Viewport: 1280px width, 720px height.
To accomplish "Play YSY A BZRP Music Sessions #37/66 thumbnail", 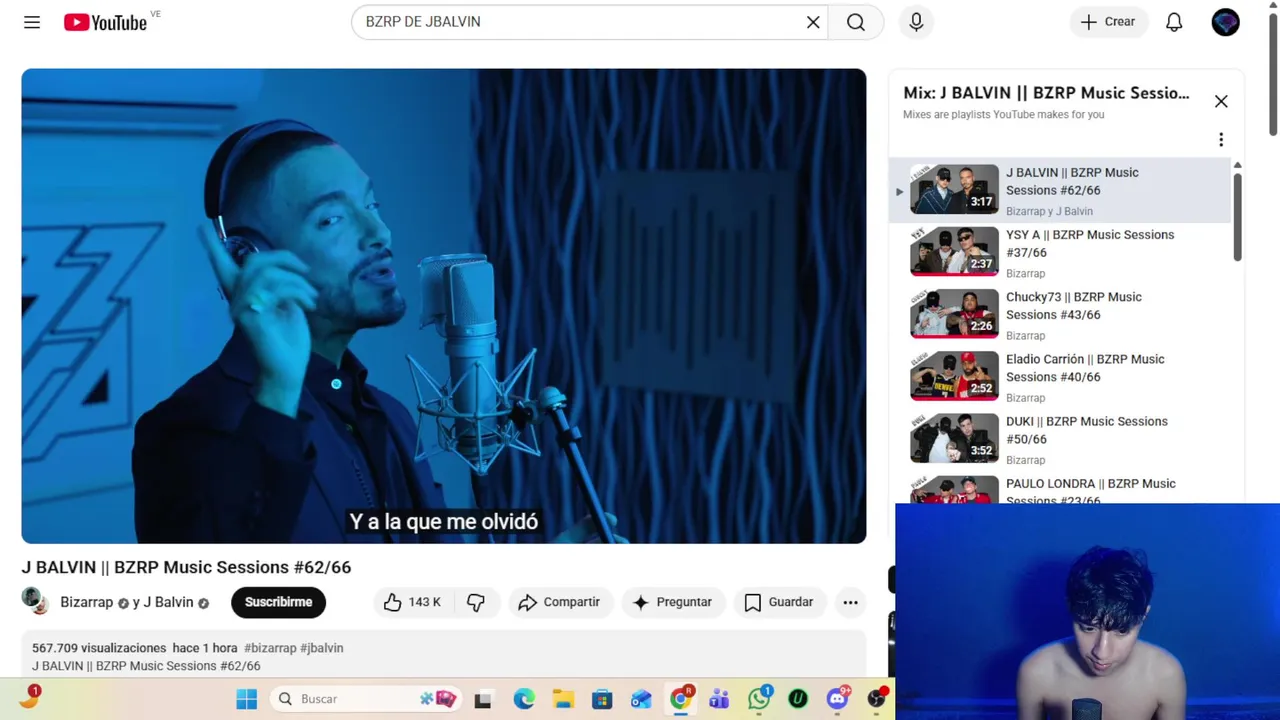I will 954,251.
